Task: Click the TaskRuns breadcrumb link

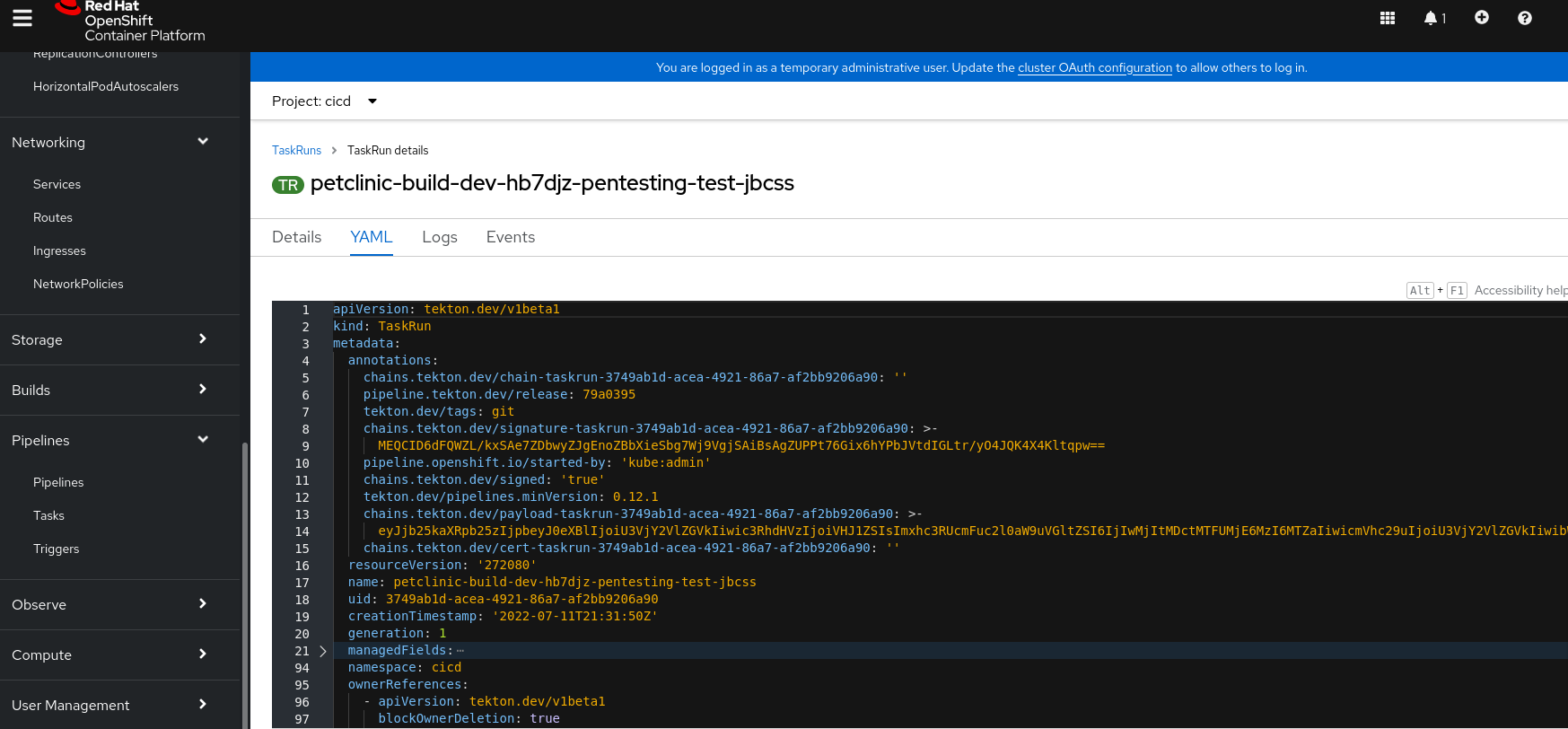Action: tap(296, 150)
